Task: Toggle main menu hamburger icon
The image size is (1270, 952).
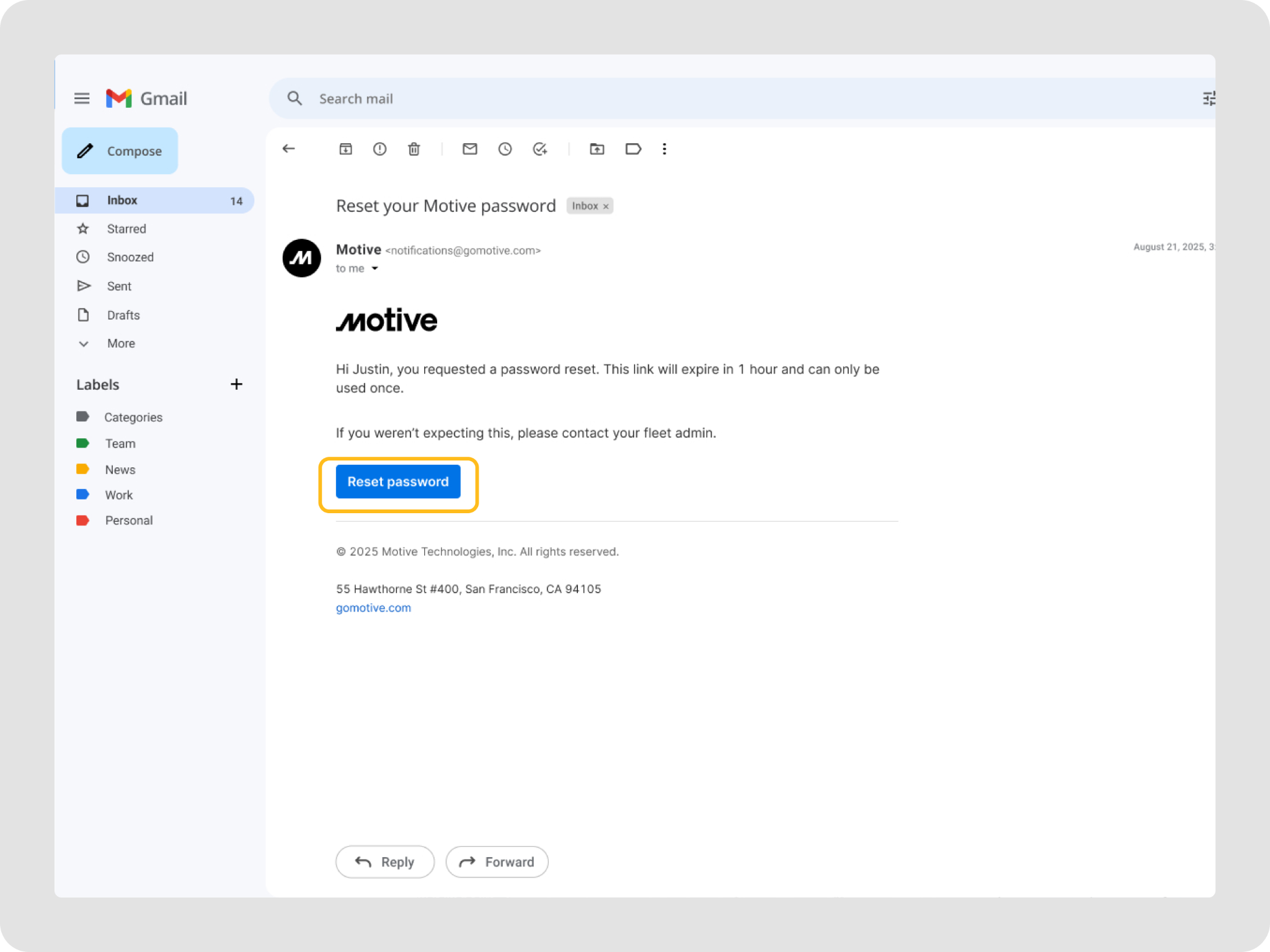Action: tap(82, 99)
